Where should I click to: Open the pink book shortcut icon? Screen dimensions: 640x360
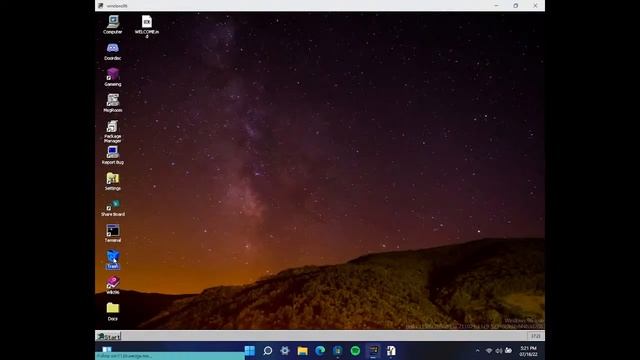coord(113,285)
